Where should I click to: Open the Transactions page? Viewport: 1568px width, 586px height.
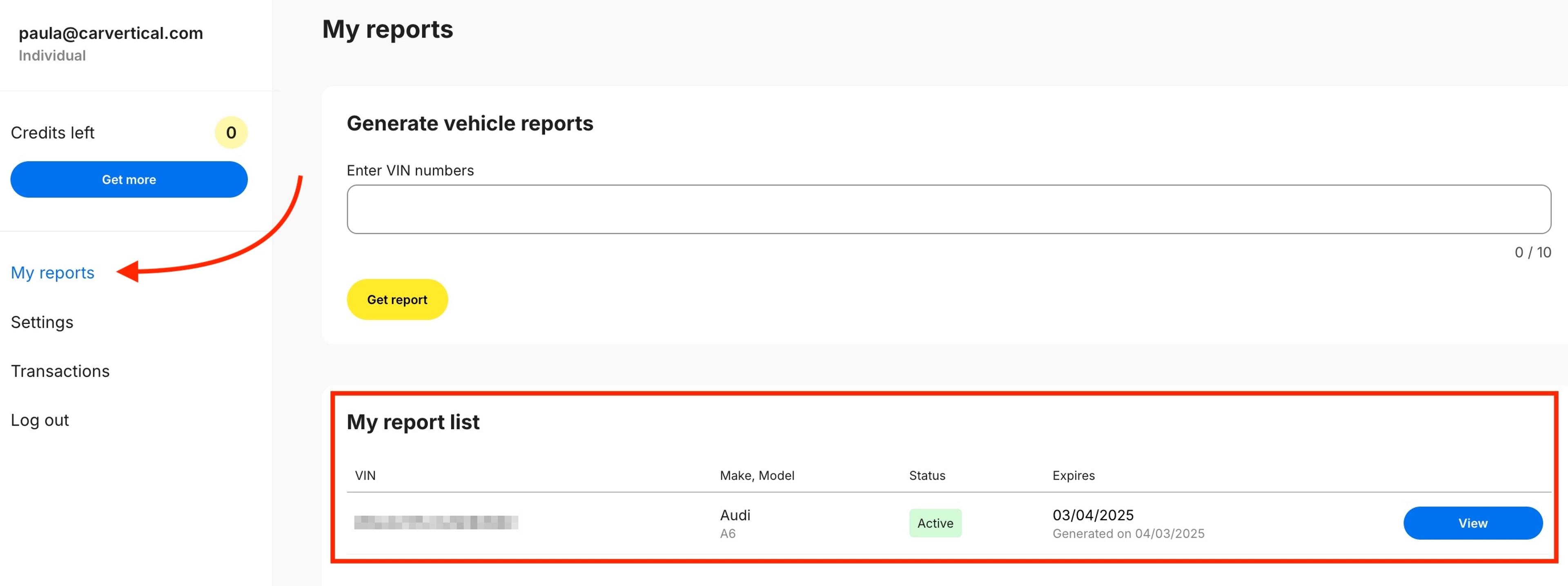60,371
